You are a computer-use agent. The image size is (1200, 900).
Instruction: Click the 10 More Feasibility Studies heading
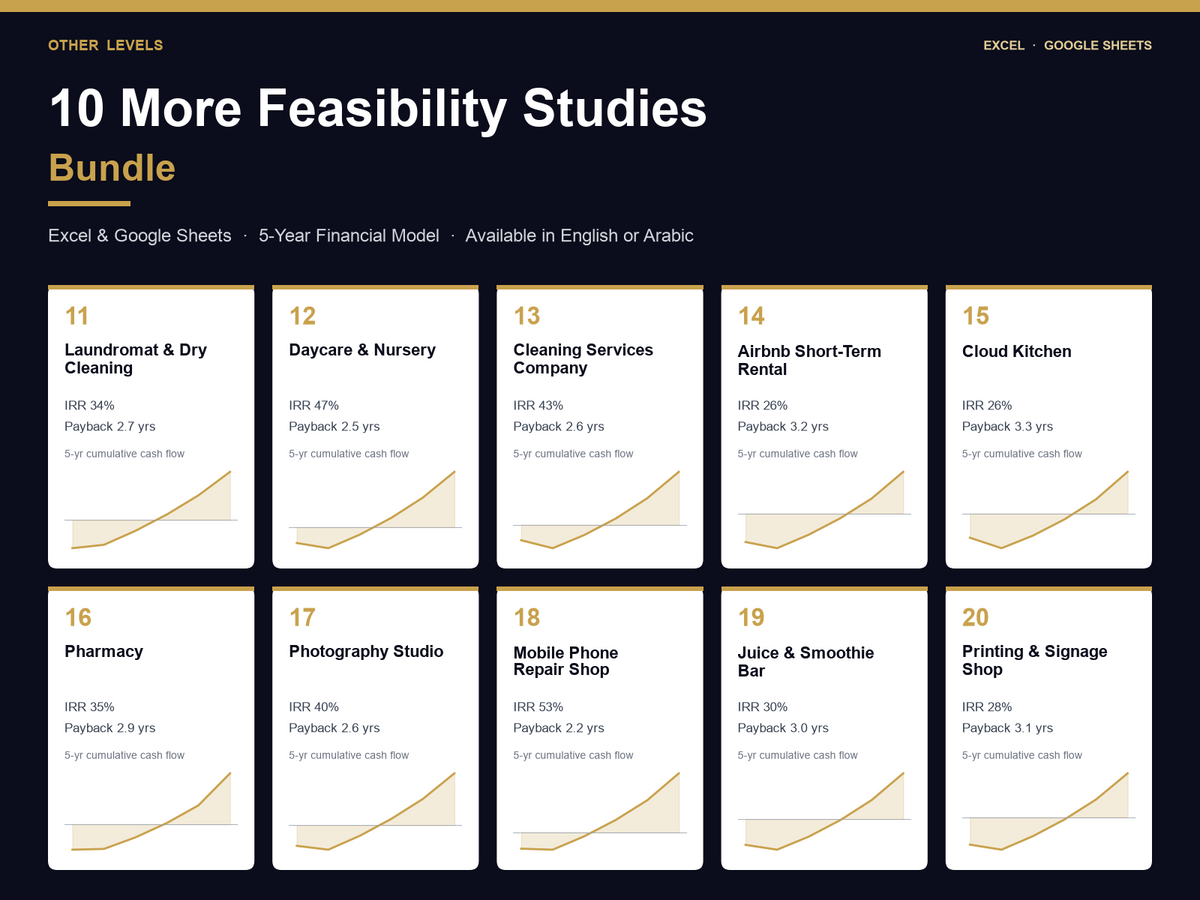pyautogui.click(x=378, y=108)
